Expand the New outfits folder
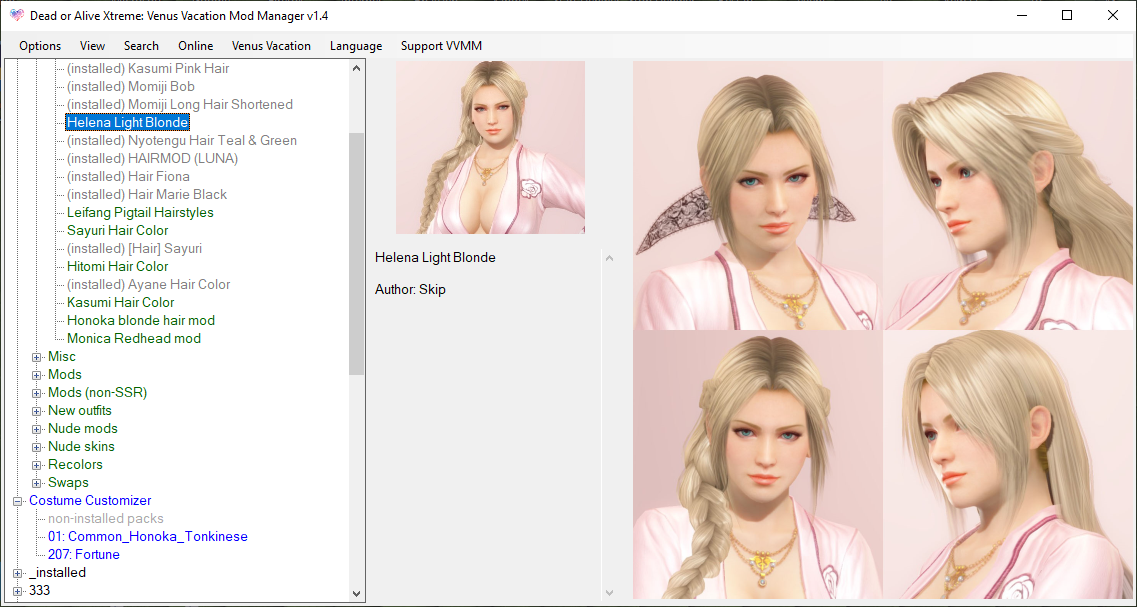 point(36,411)
